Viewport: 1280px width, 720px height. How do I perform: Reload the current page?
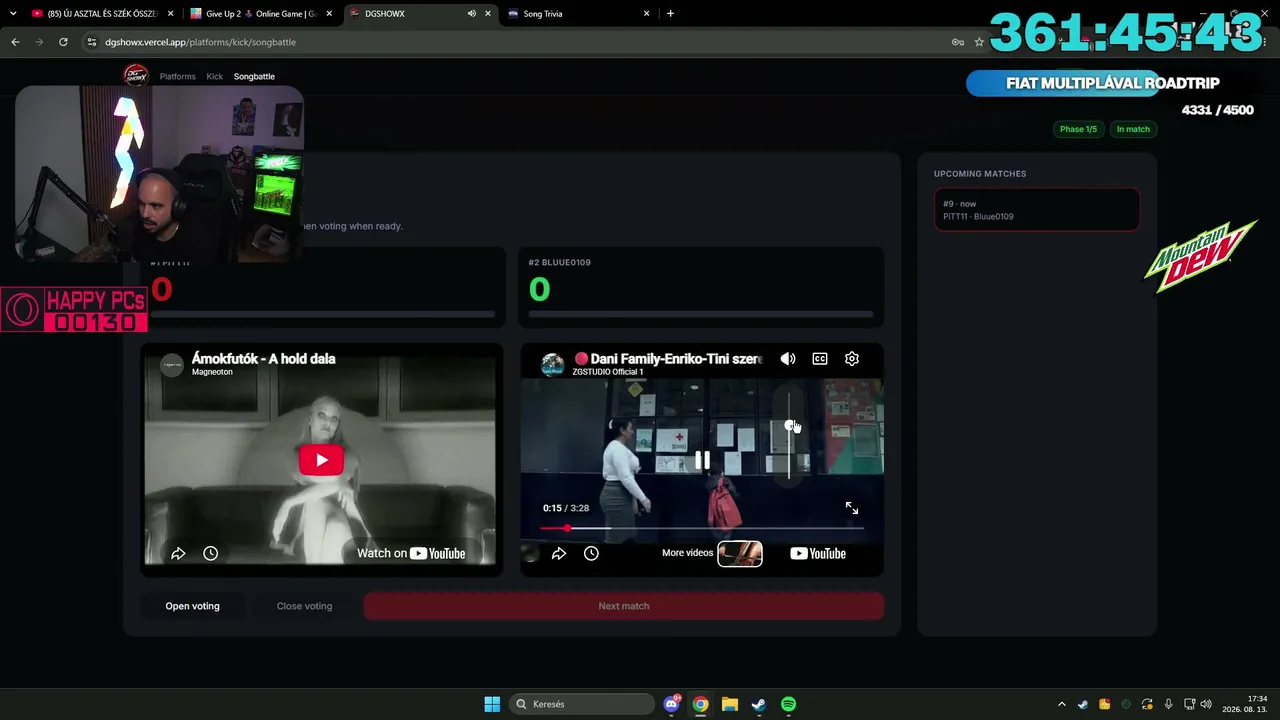pos(63,42)
